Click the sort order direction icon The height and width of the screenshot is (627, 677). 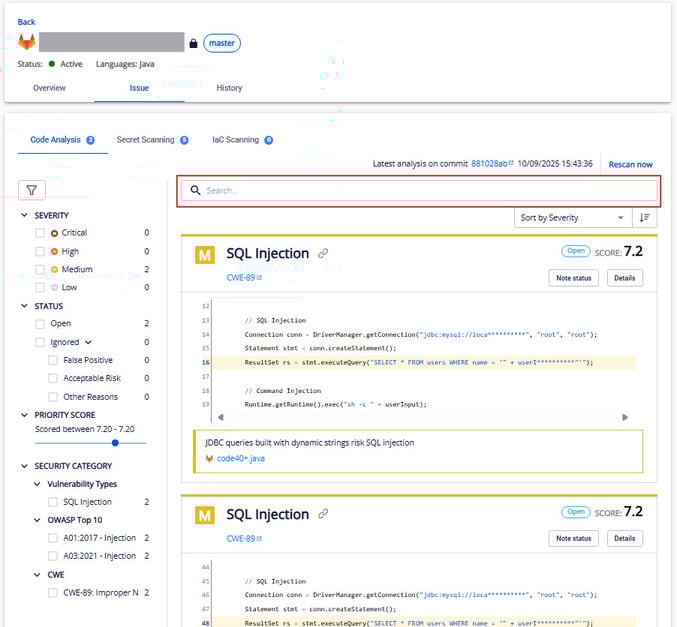645,217
